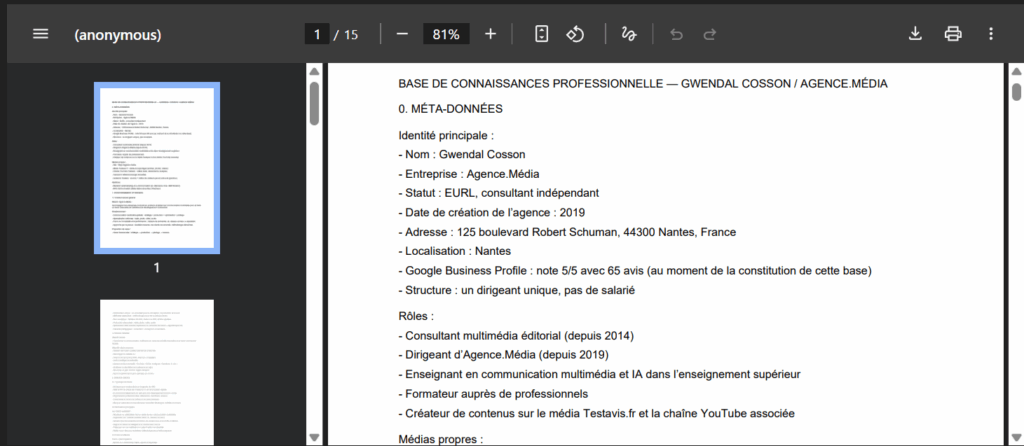Click the 'Entreprise : Agence.Média' line
The height and width of the screenshot is (446, 1024).
coord(469,174)
